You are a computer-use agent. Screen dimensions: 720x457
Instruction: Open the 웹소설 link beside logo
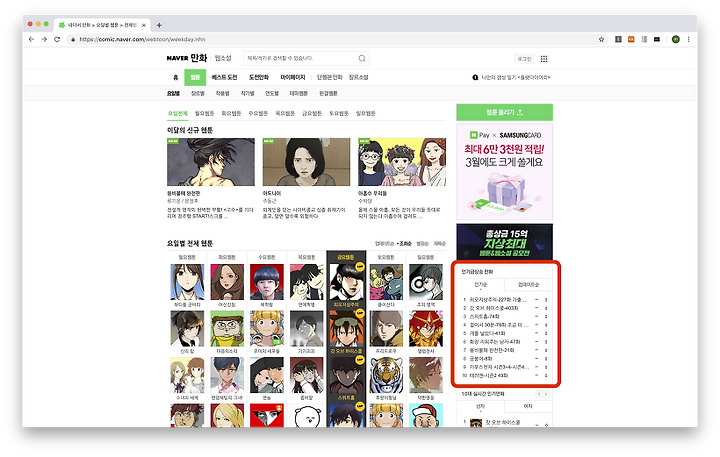[223, 58]
